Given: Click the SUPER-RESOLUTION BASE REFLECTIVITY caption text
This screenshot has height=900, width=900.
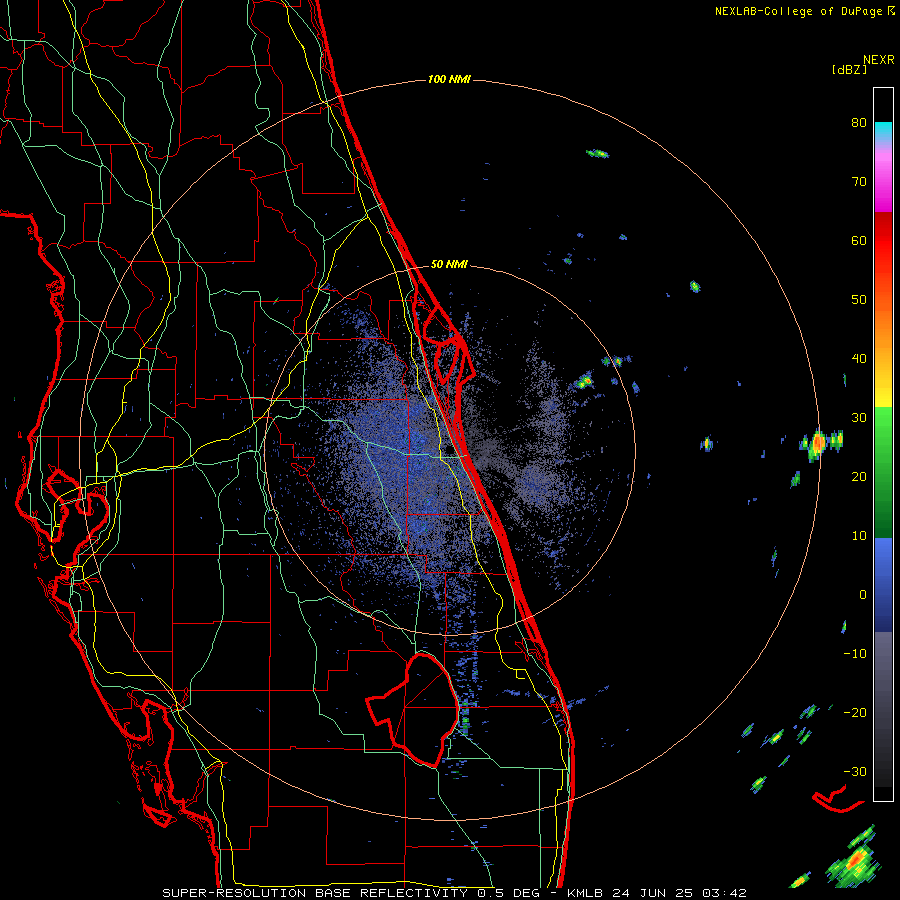Looking at the screenshot, I should (314, 893).
